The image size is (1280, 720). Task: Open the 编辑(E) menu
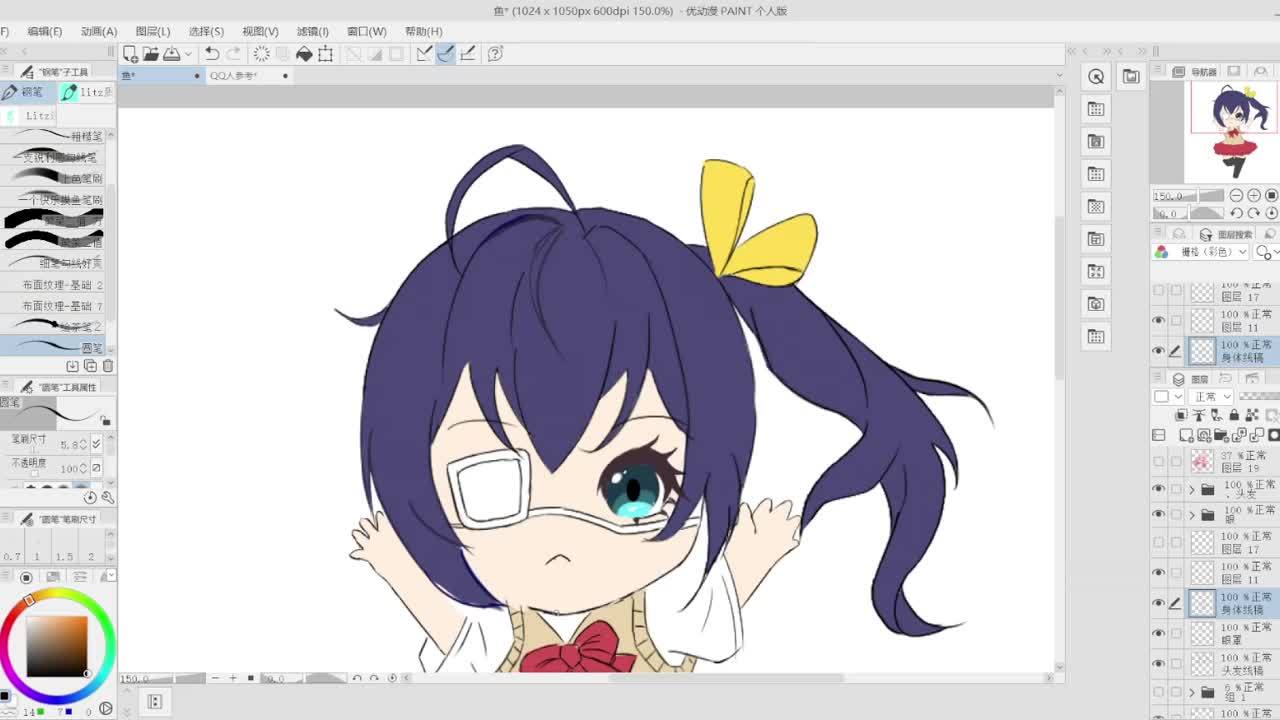[x=45, y=31]
